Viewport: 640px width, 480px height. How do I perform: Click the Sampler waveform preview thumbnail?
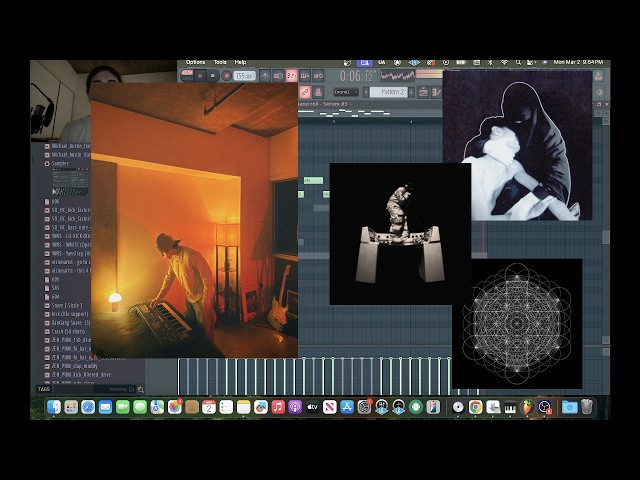tap(70, 182)
